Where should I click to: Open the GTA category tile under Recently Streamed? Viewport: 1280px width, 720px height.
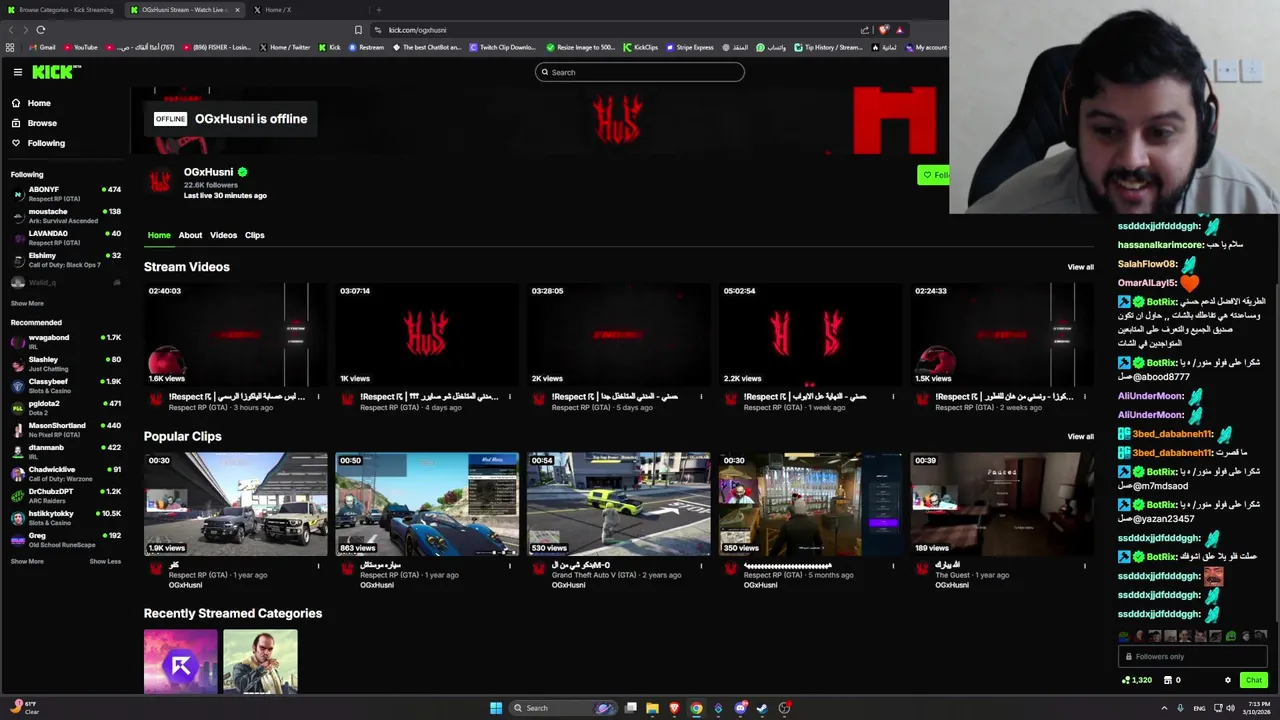pyautogui.click(x=260, y=661)
